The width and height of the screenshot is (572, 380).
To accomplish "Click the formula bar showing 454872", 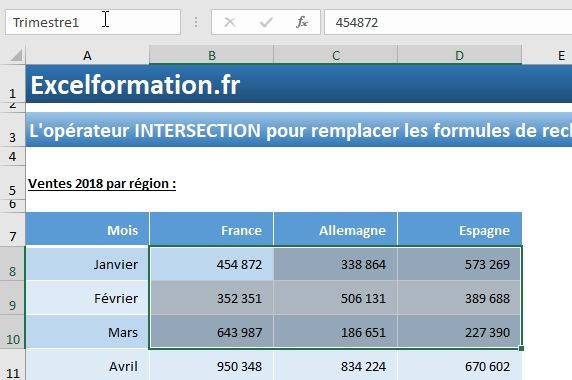I will [x=448, y=22].
